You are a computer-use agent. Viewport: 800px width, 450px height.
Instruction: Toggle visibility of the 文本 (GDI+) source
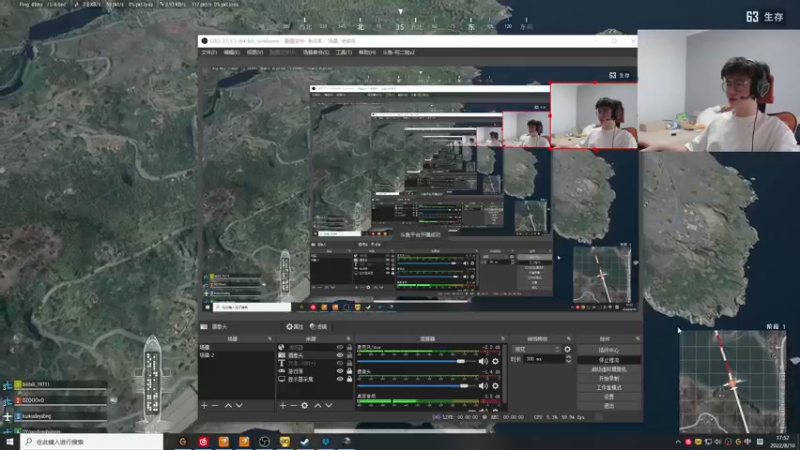pos(340,363)
